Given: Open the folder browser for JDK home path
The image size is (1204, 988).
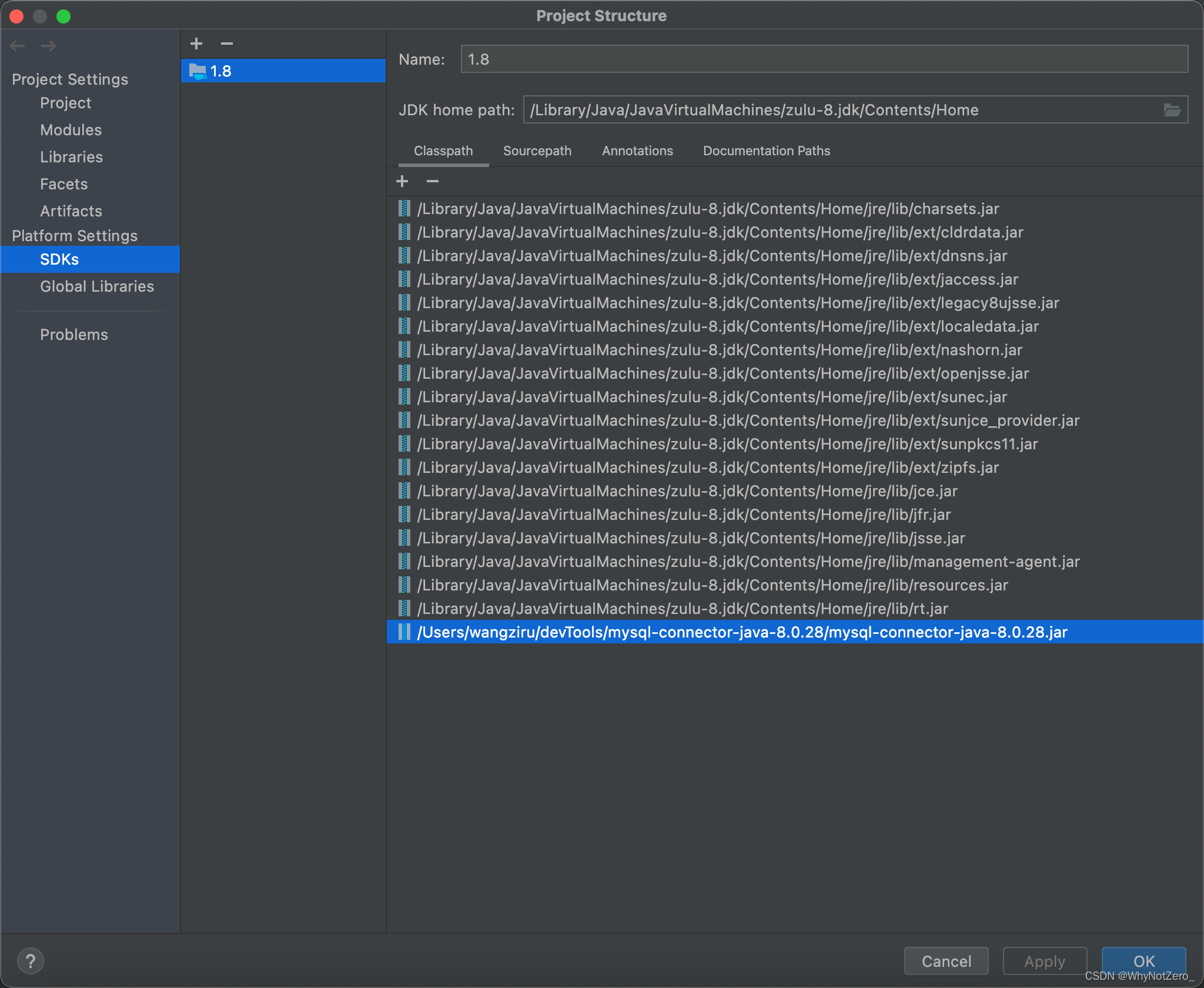Looking at the screenshot, I should pos(1172,109).
